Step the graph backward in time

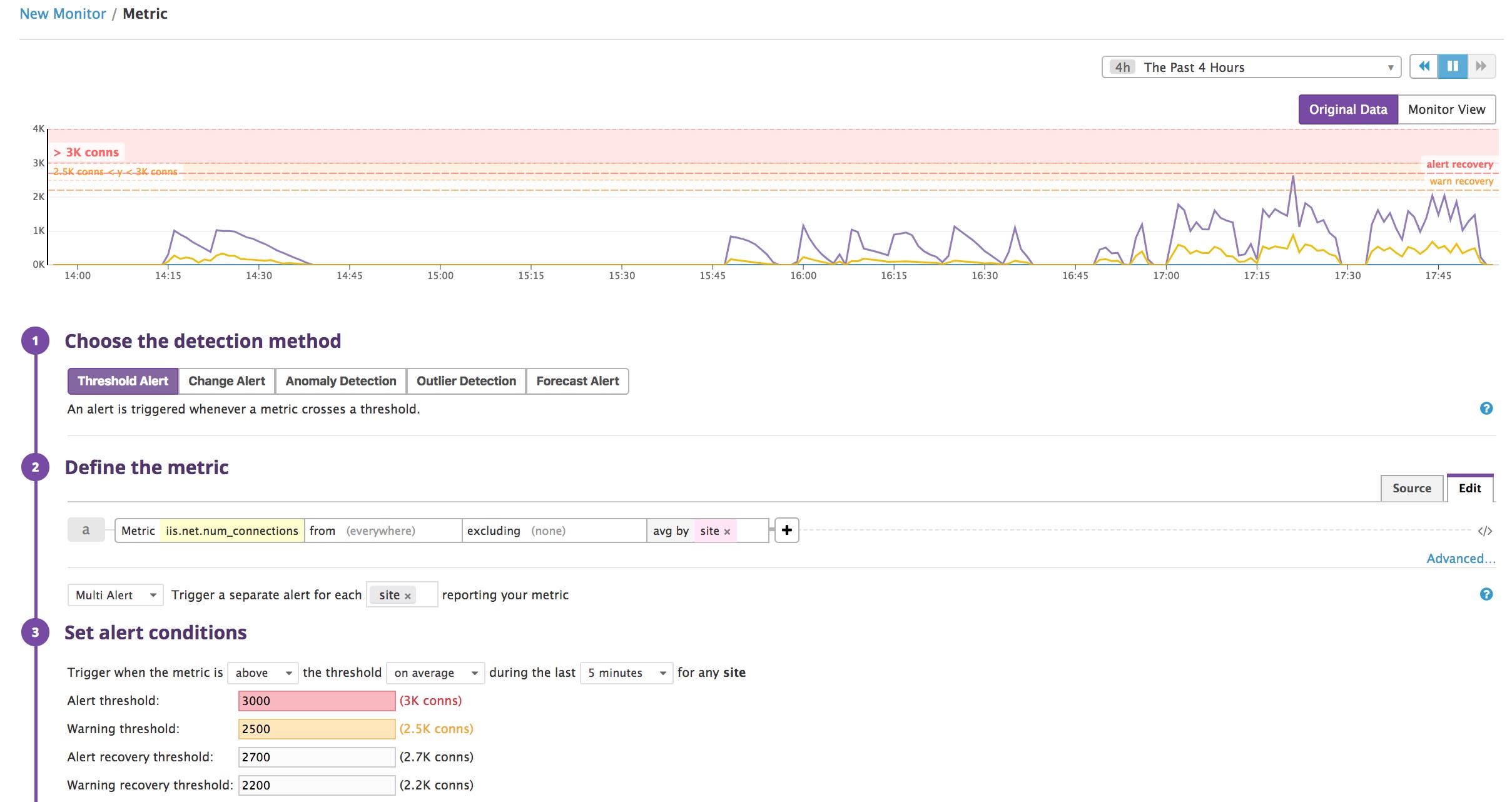1424,66
